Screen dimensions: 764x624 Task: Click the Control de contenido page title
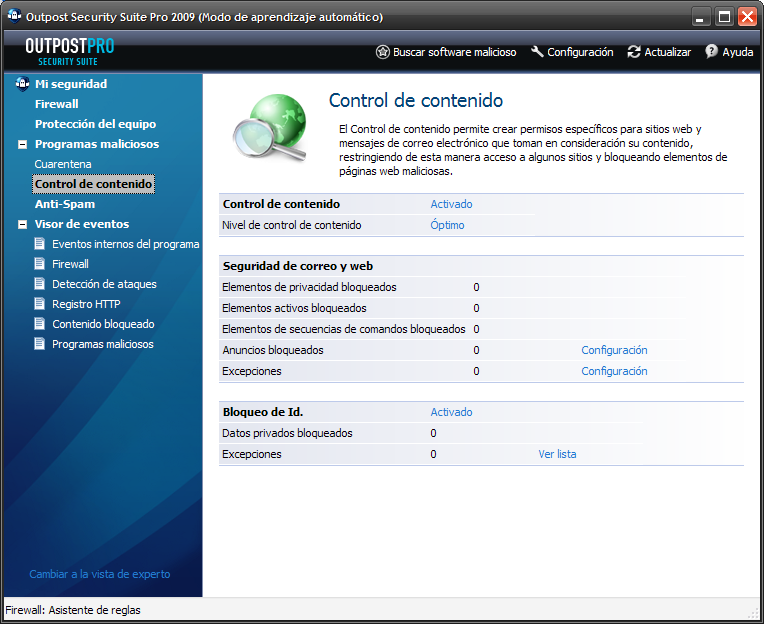coord(416,100)
